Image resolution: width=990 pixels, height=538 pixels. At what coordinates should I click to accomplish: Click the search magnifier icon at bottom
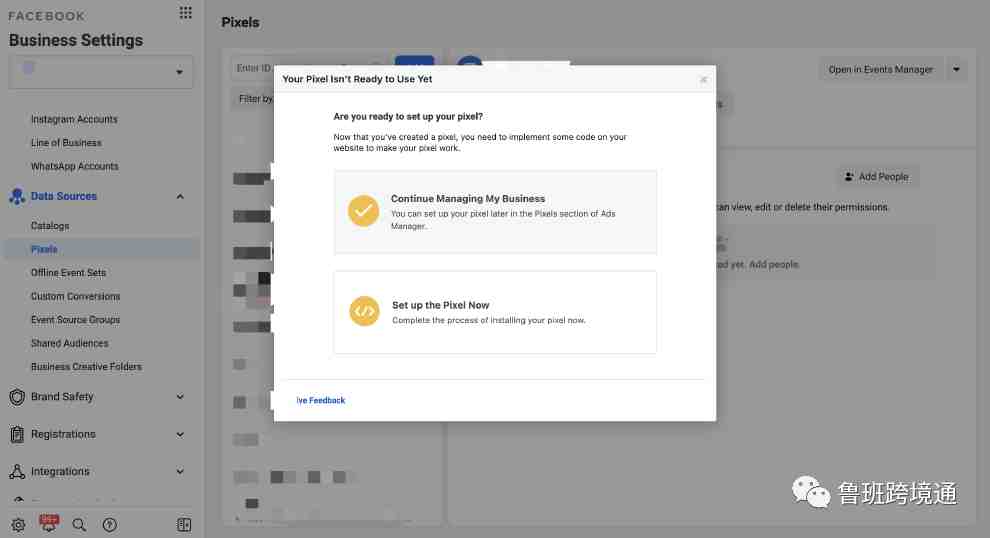click(x=79, y=525)
